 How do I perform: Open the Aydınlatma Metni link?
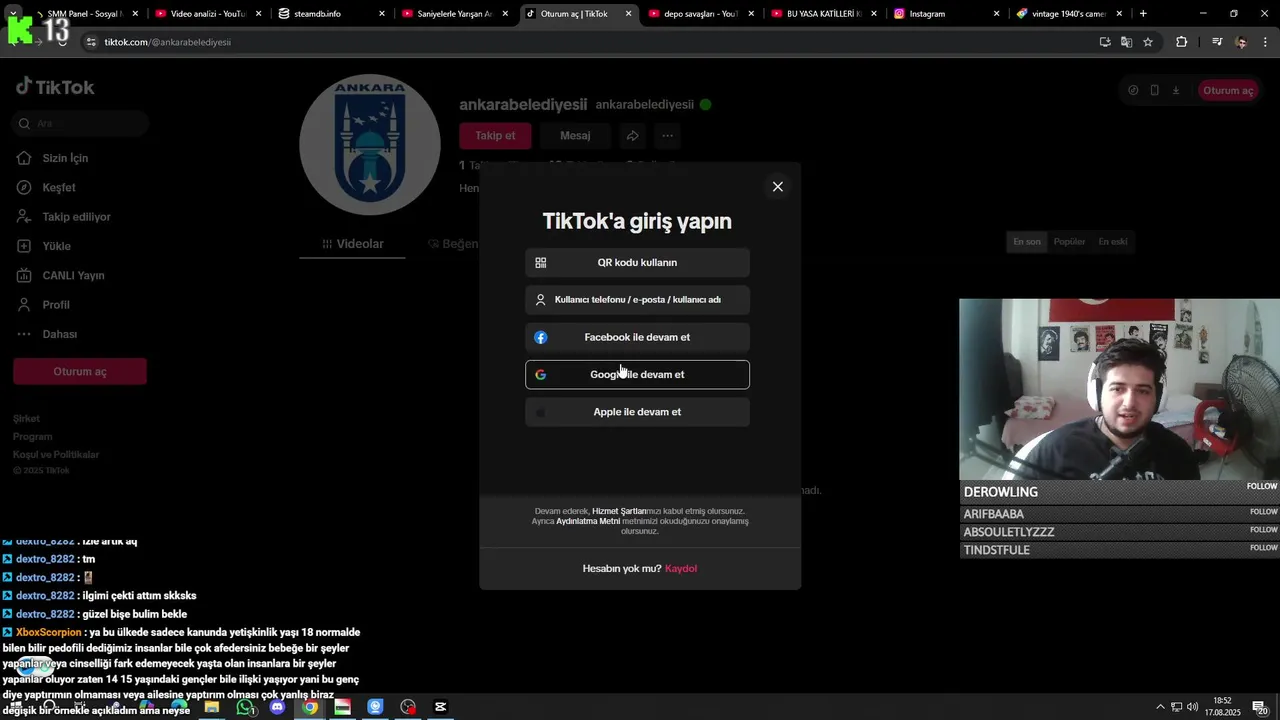coord(588,521)
